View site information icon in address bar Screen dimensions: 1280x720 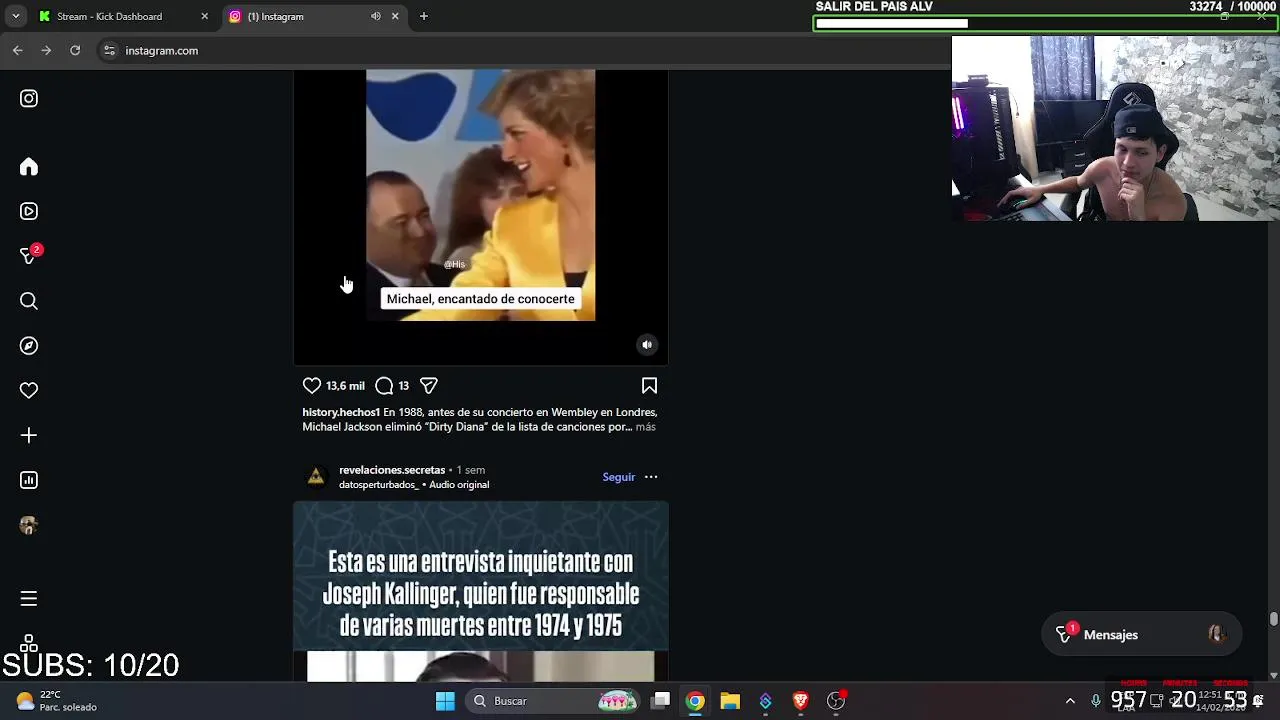click(x=110, y=50)
